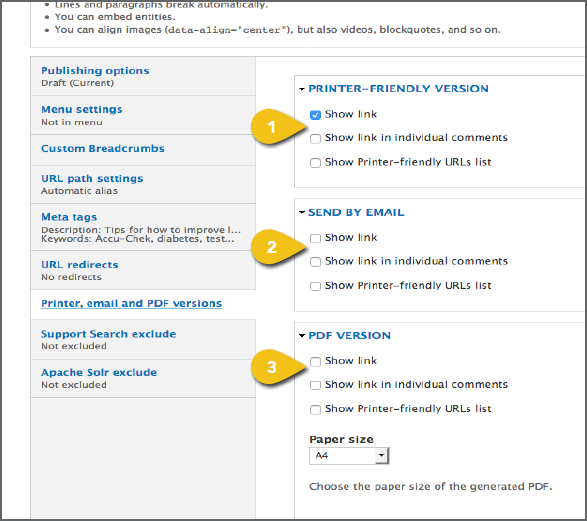Open the Publishing options vertical tab
This screenshot has width=587, height=521.
[x=143, y=76]
